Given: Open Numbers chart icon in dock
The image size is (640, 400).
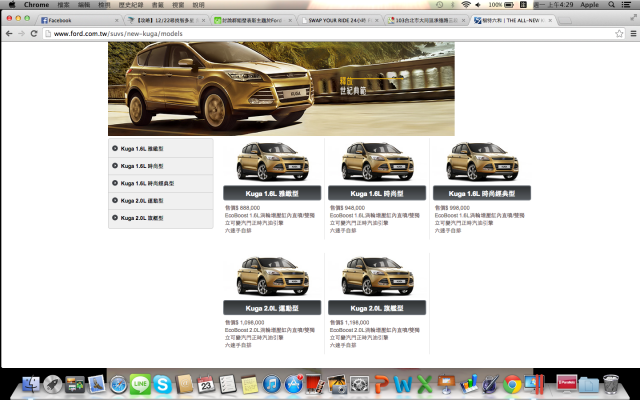Looking at the screenshot, I should (469, 384).
